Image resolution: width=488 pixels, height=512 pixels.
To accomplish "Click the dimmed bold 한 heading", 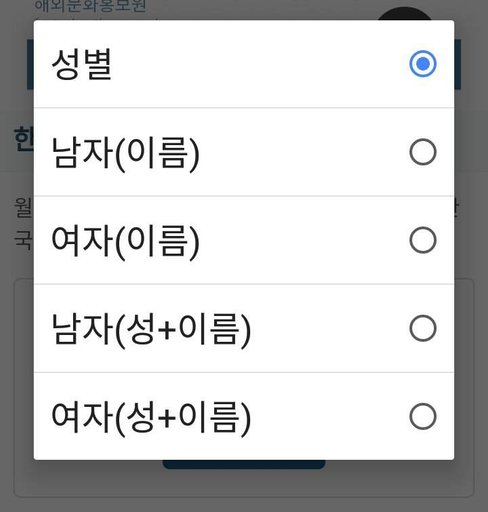I will (23, 139).
